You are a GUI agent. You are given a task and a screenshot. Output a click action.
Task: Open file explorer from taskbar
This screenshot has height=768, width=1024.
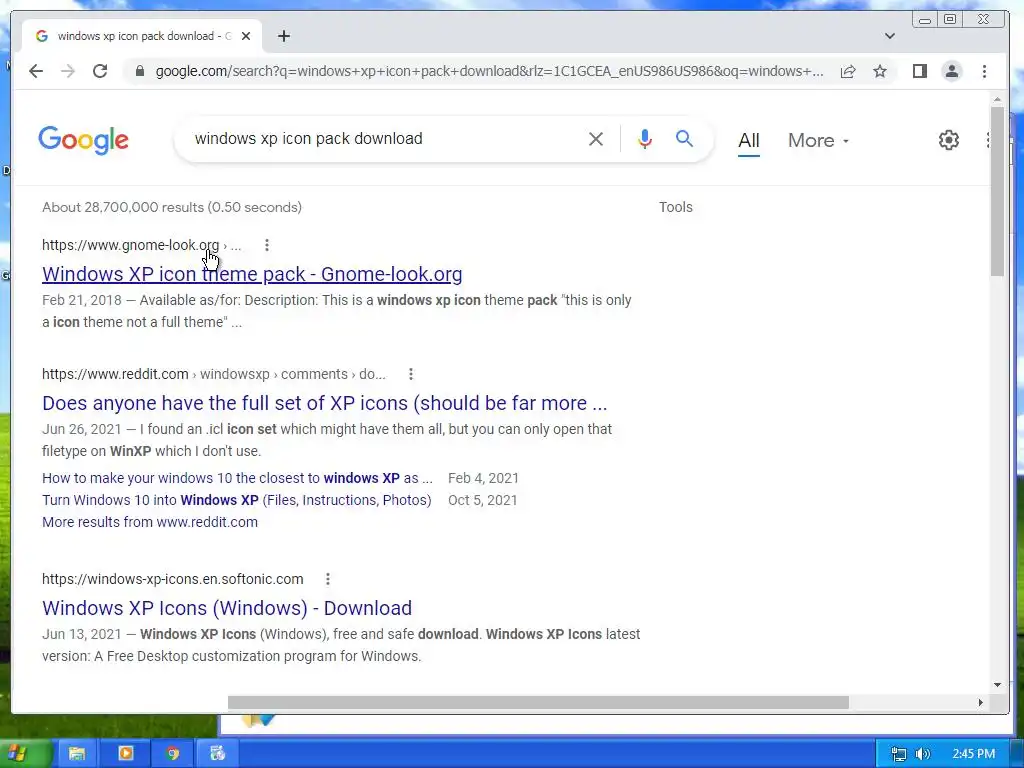(77, 754)
